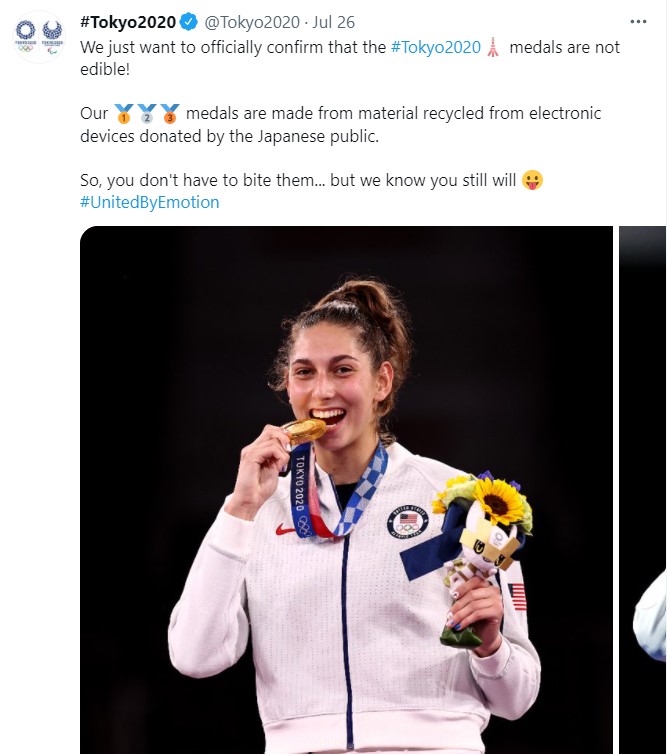Click the silver medal emoji
This screenshot has width=667, height=754.
tap(147, 113)
